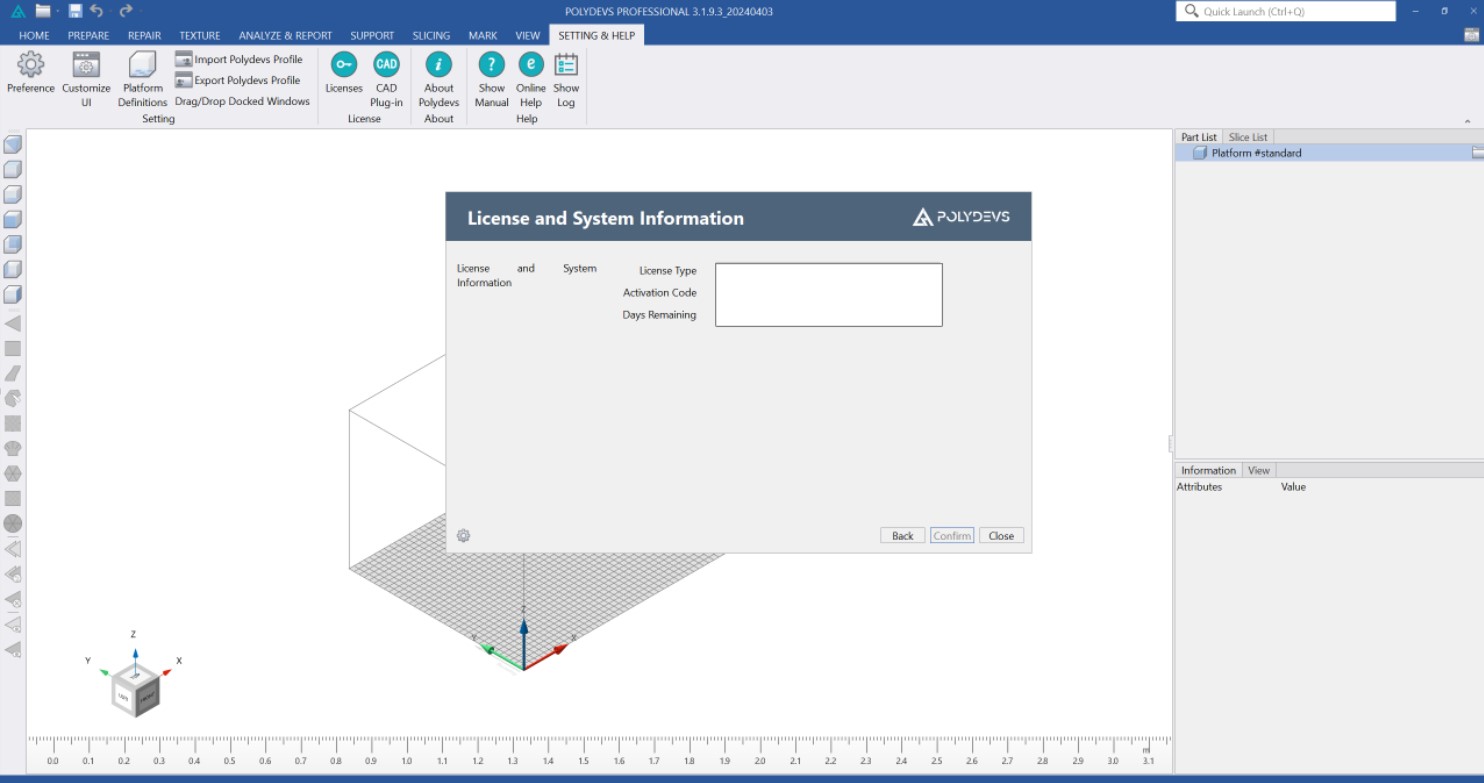Click the icon at far right of ribbon tab bar

1471,35
